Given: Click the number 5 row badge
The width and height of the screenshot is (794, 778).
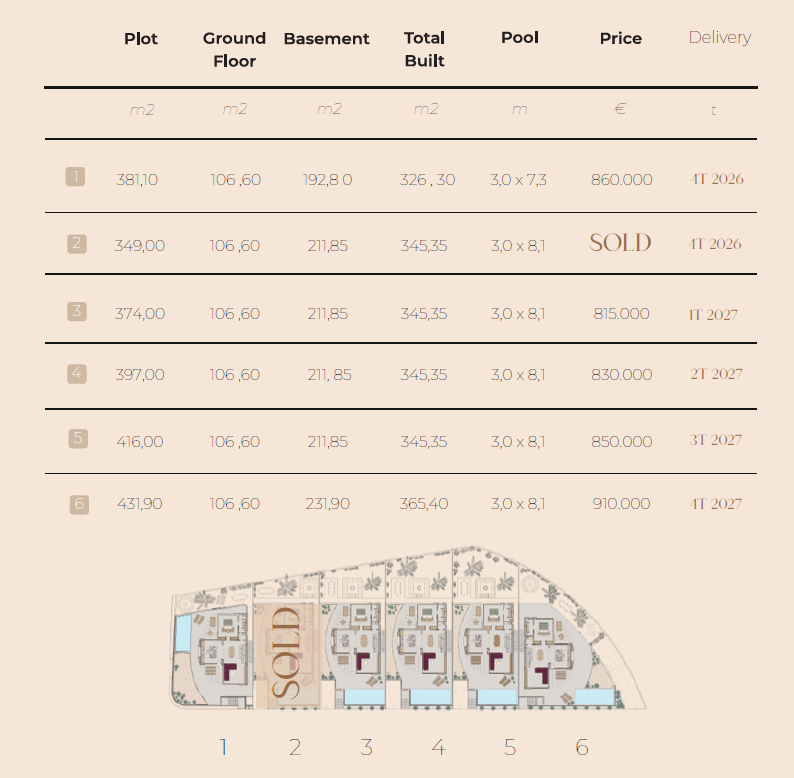Looking at the screenshot, I should (78, 438).
